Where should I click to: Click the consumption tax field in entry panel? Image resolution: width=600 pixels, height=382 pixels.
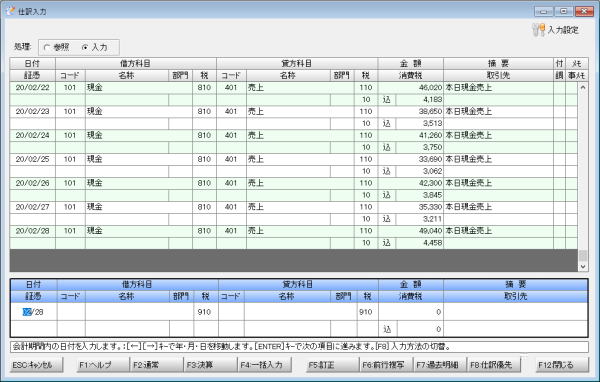[x=420, y=329]
